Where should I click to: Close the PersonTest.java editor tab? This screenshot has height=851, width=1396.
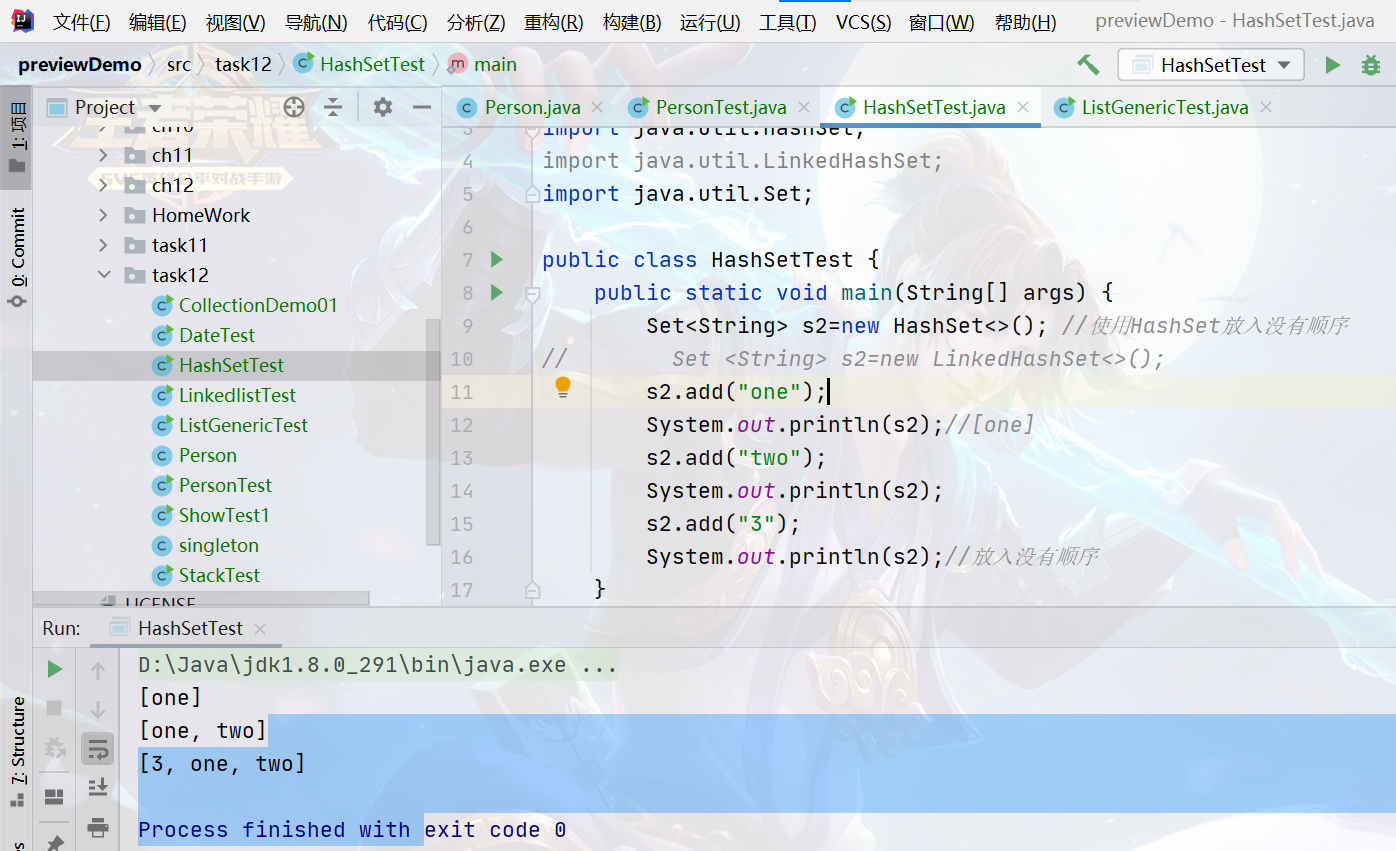(x=804, y=107)
